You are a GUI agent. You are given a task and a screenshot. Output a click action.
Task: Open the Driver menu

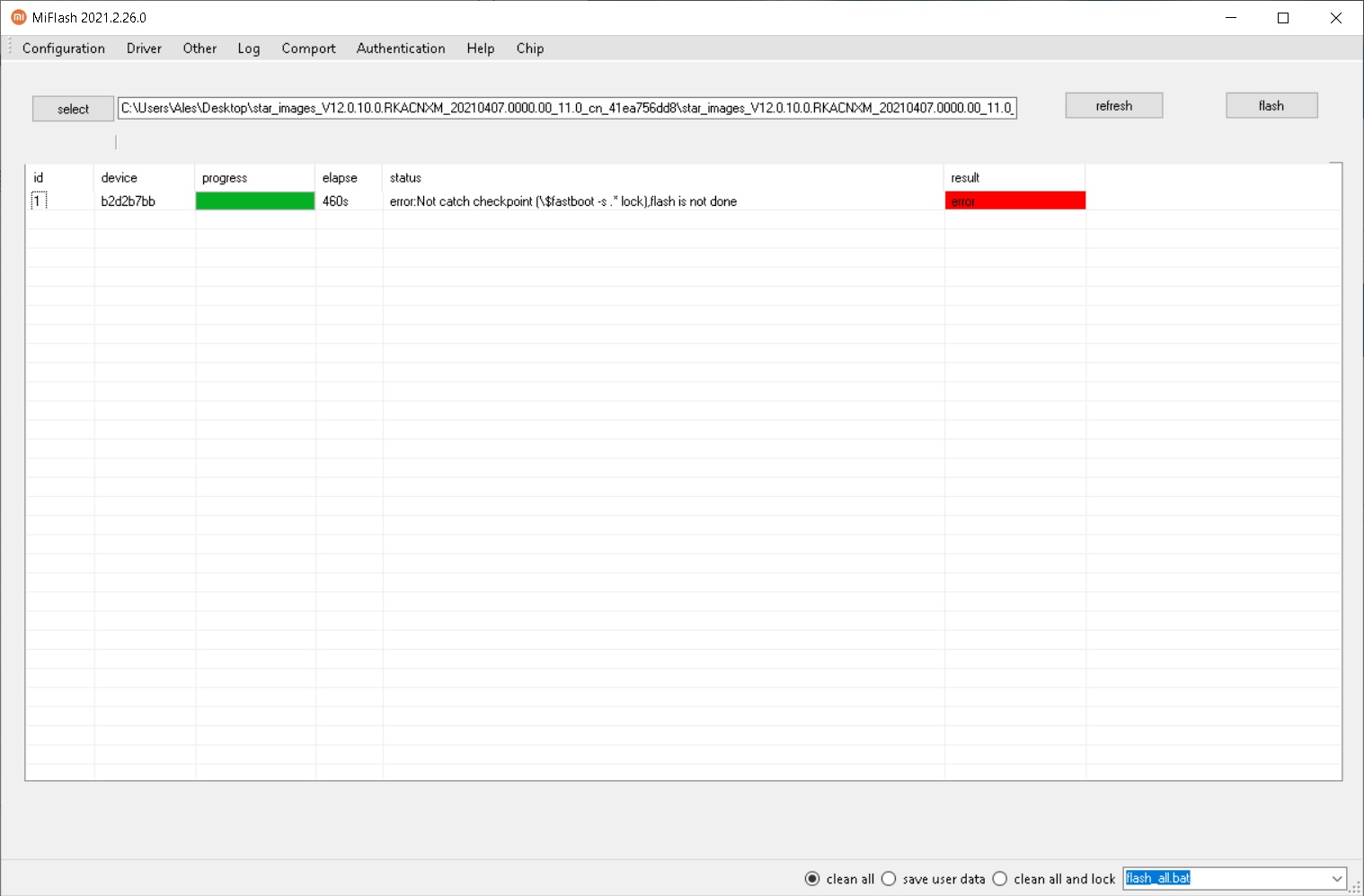coord(144,49)
